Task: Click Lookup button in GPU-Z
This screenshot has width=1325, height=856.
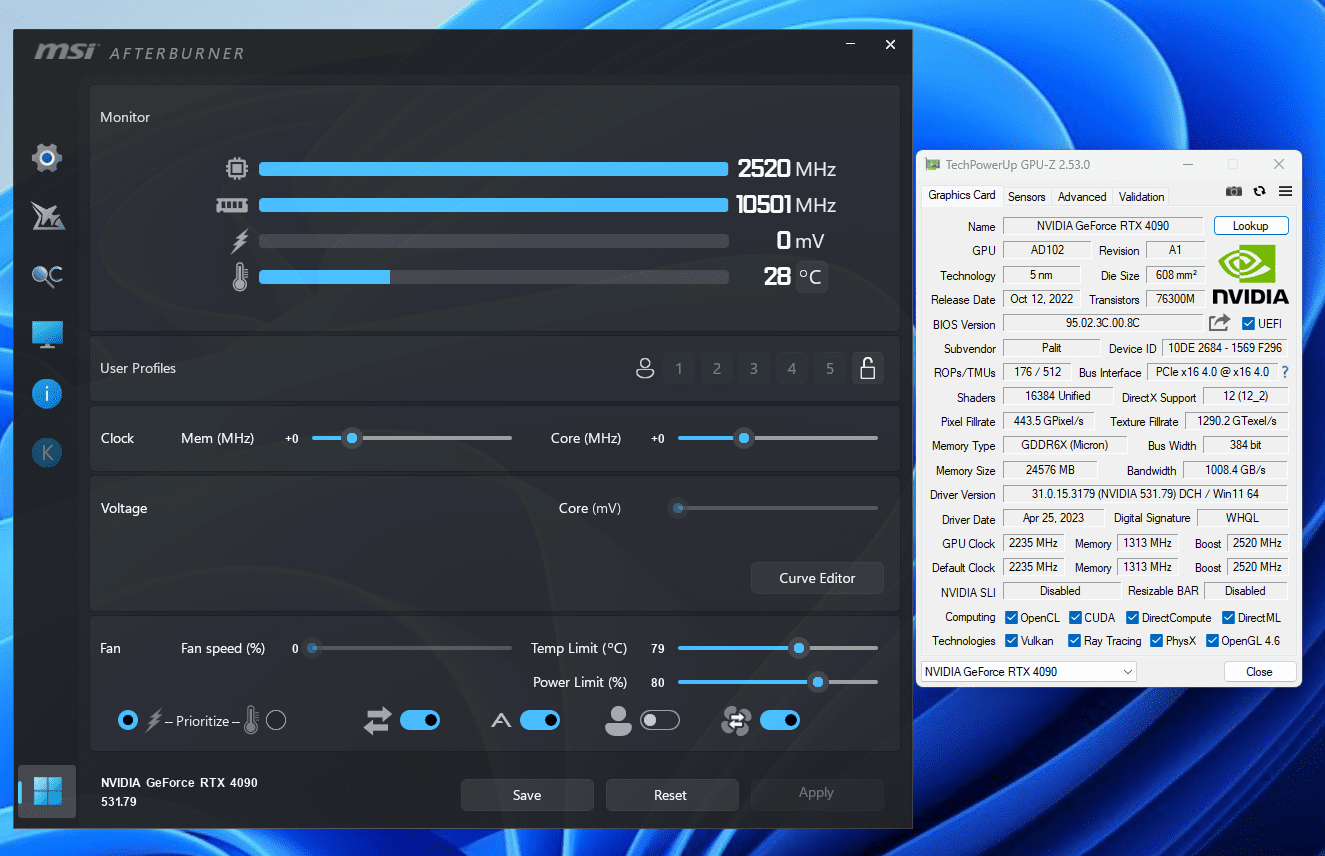Action: (1251, 226)
